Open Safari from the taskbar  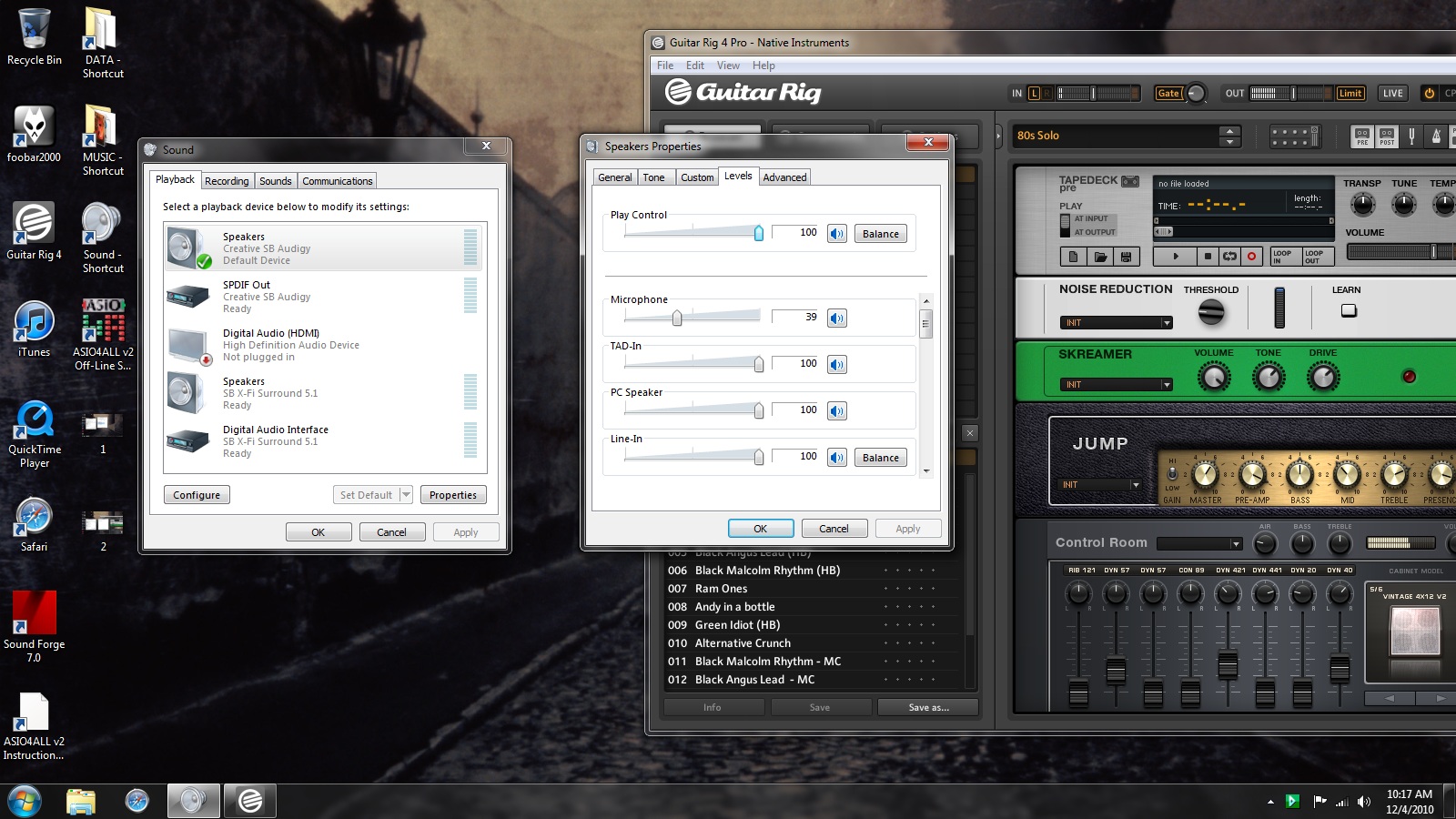pos(137,801)
